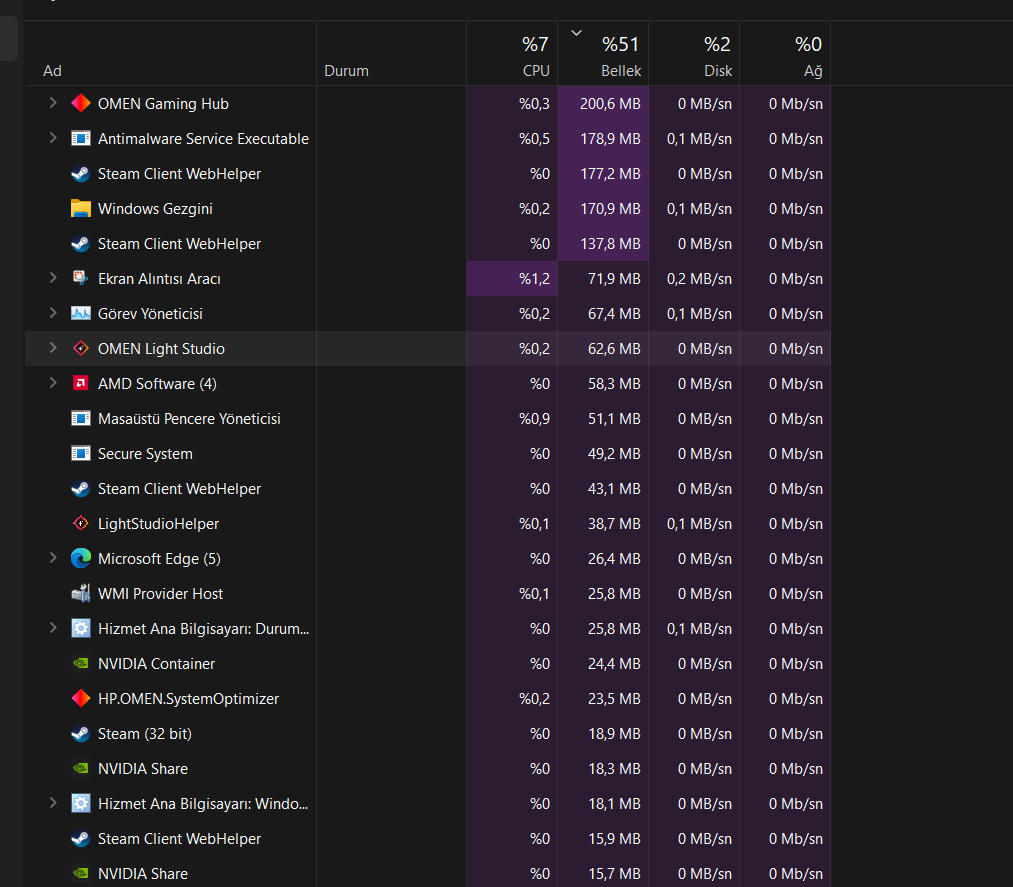The height and width of the screenshot is (887, 1013).
Task: Click the OMEN Light Studio icon
Action: (x=81, y=348)
